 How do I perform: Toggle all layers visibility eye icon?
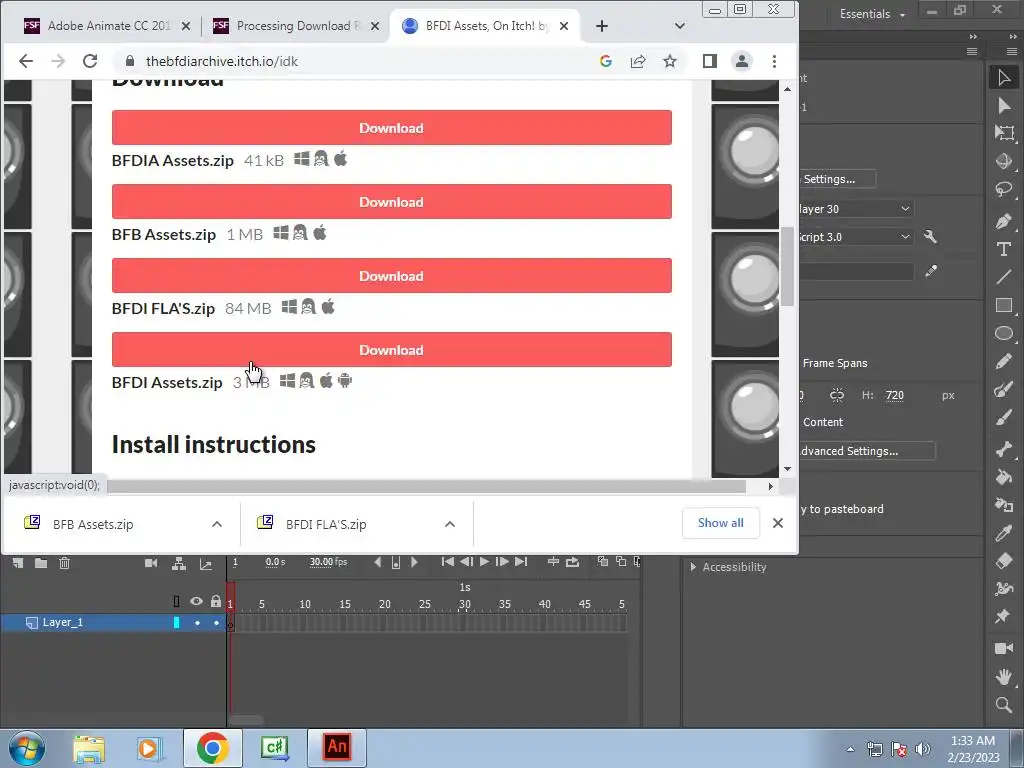[197, 601]
